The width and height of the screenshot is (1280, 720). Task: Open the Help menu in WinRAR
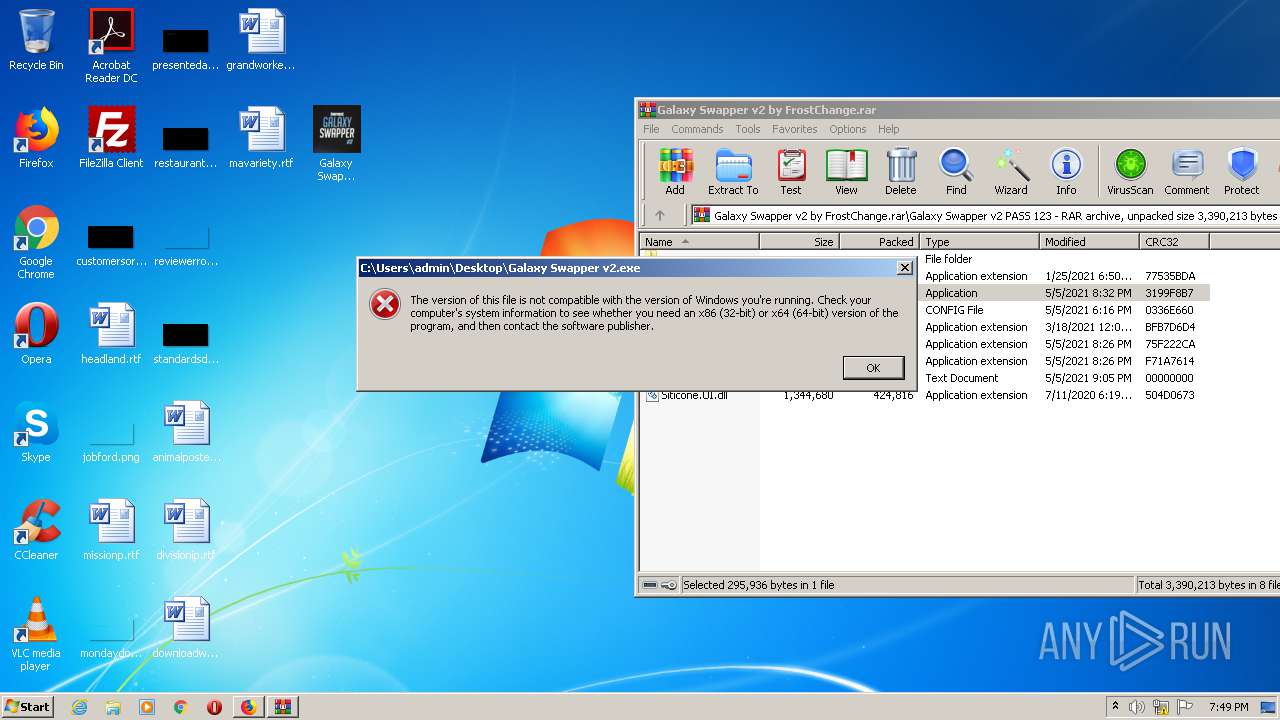click(888, 129)
